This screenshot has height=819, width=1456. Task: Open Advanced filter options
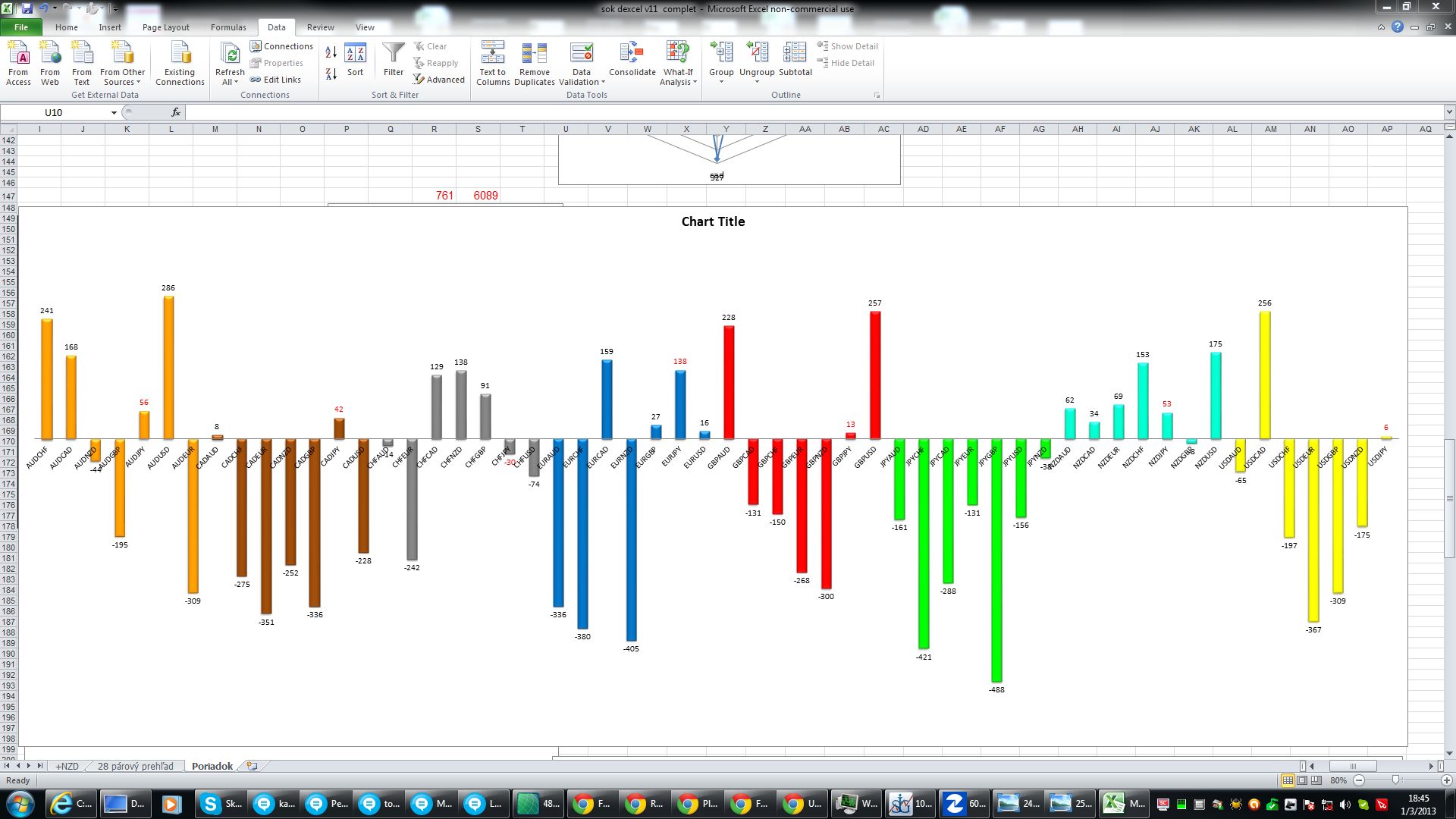pyautogui.click(x=439, y=80)
